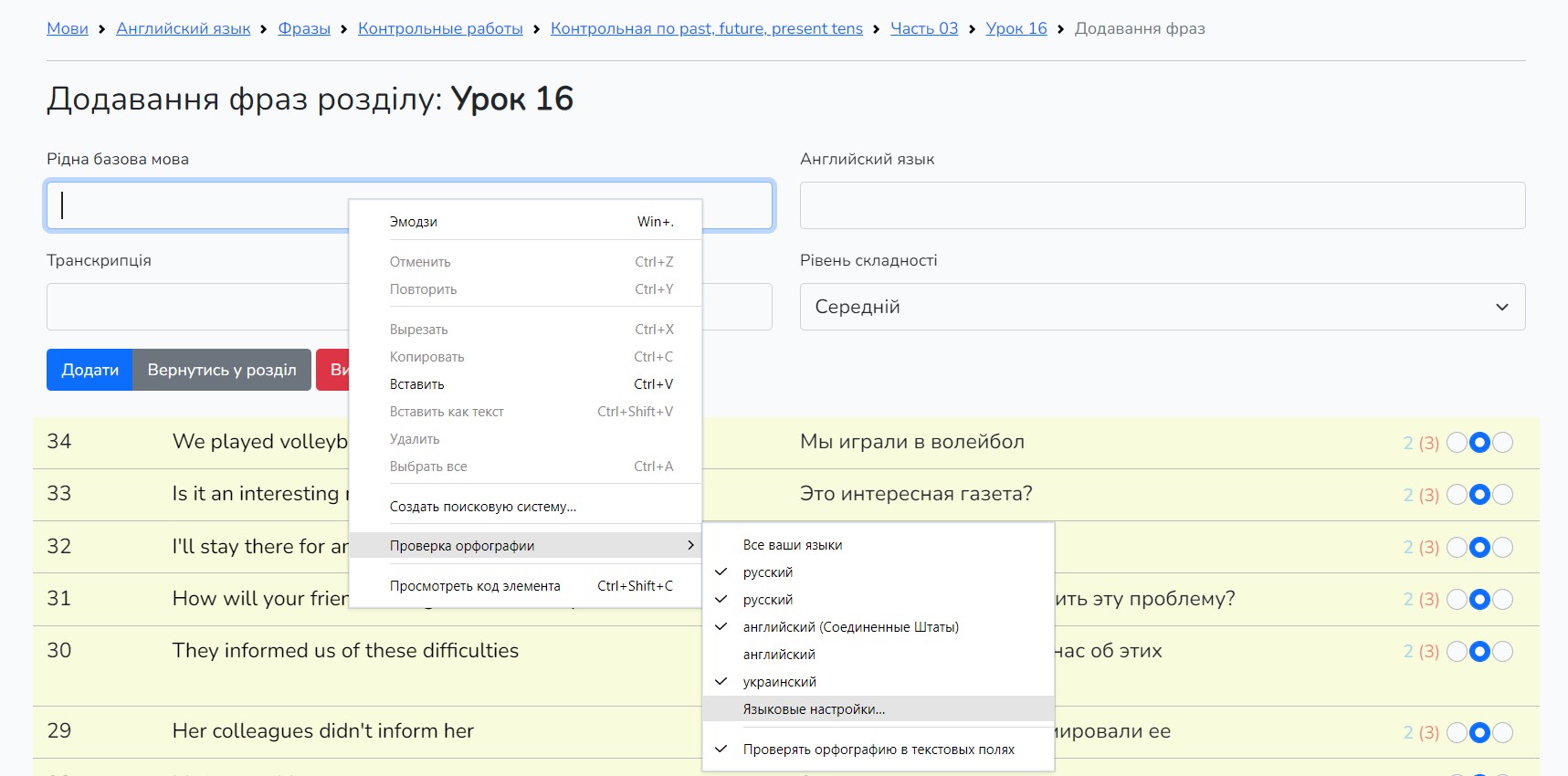This screenshot has width=1568, height=776.
Task: Select Просмотреть код элемента
Action: pyautogui.click(x=475, y=586)
